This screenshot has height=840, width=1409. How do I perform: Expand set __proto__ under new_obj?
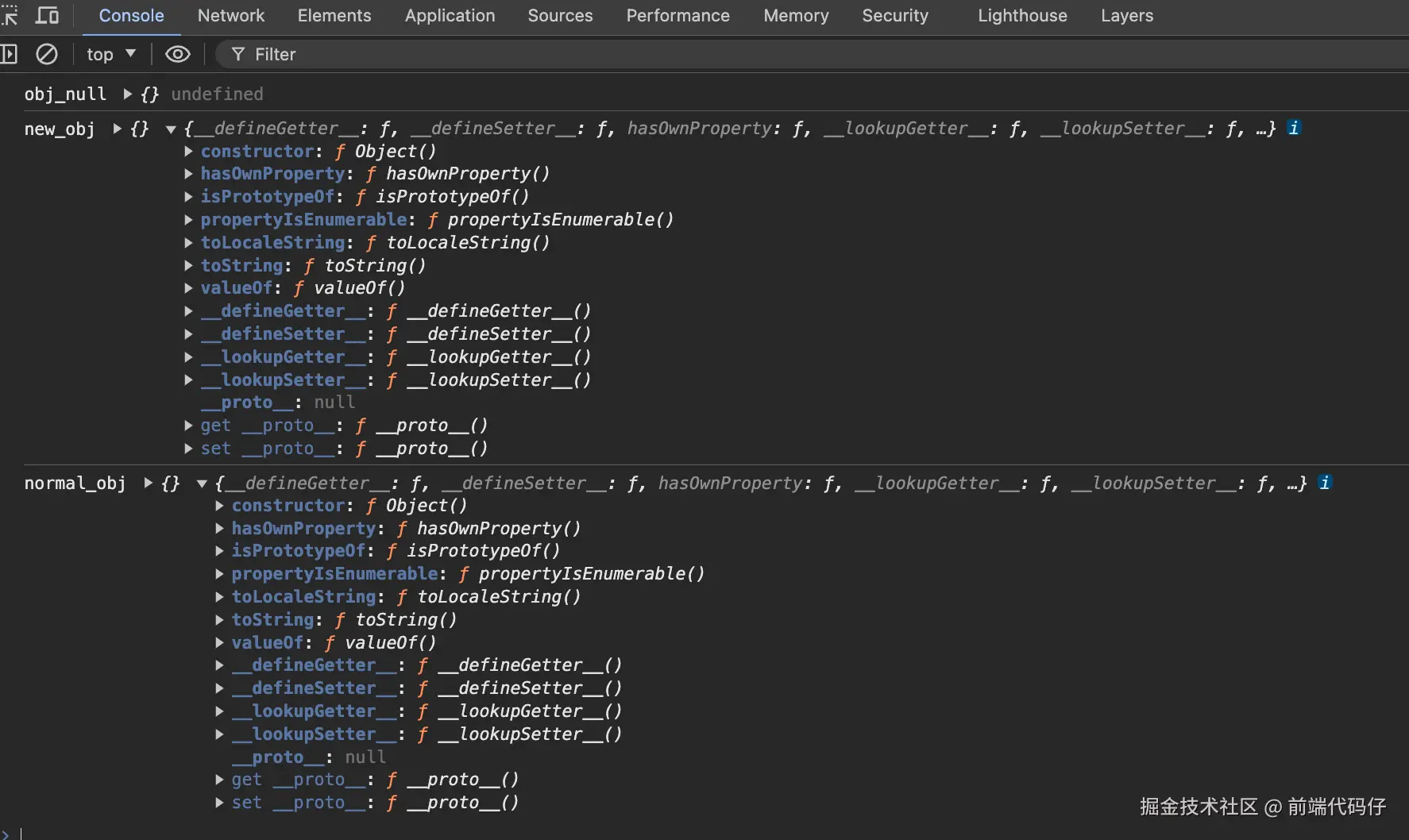click(x=188, y=449)
